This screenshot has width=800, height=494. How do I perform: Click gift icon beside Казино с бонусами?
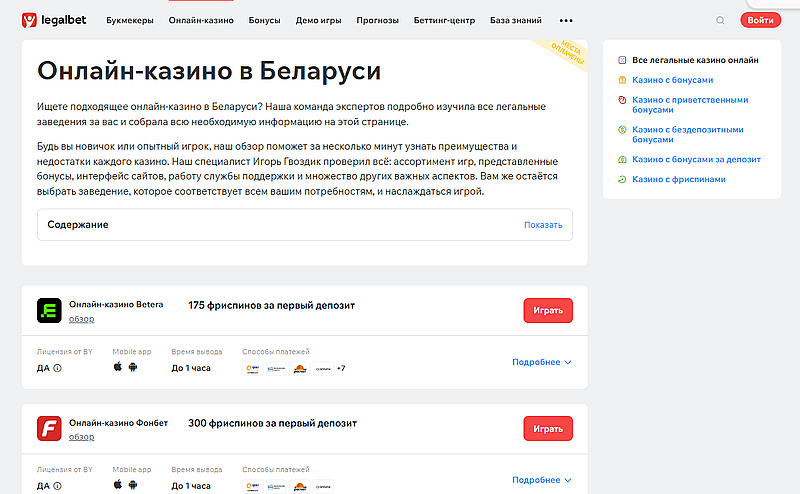pos(622,80)
